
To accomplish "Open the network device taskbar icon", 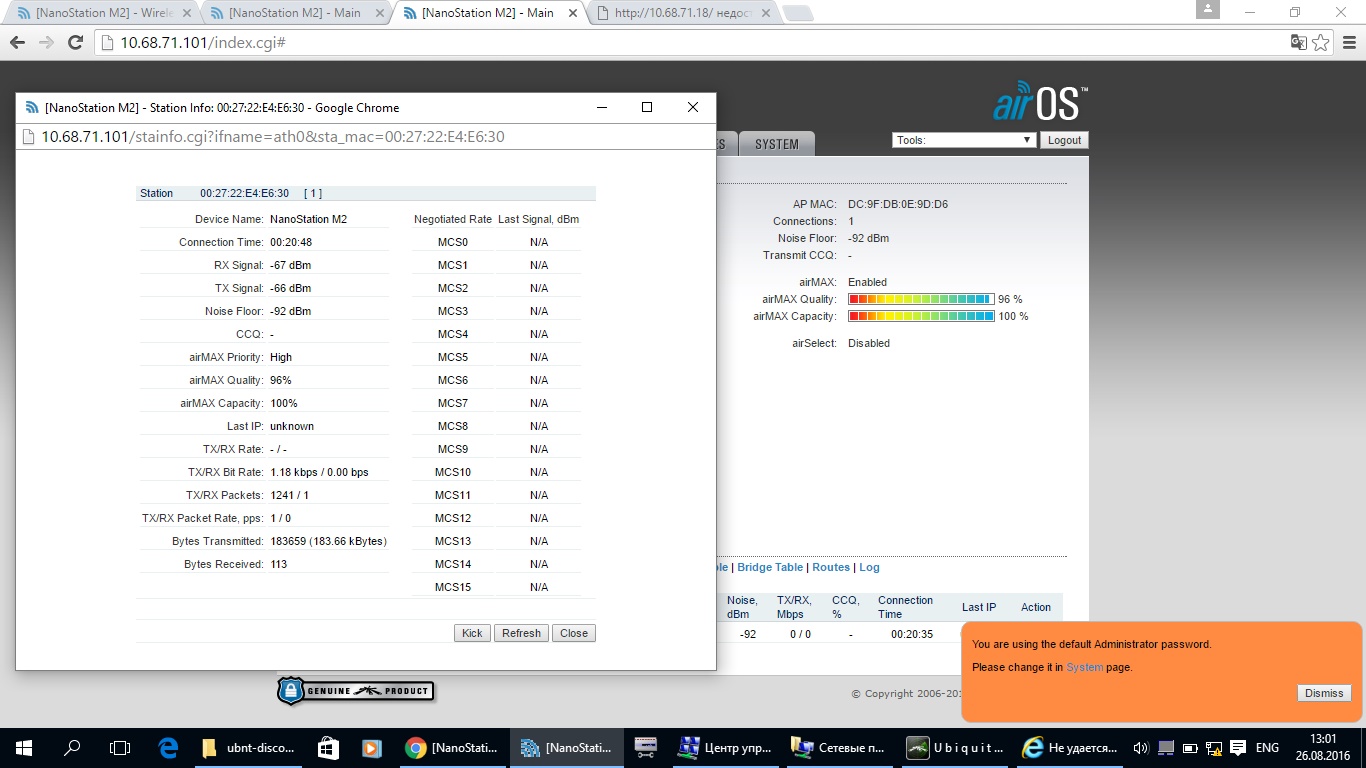I will pyautogui.click(x=646, y=748).
